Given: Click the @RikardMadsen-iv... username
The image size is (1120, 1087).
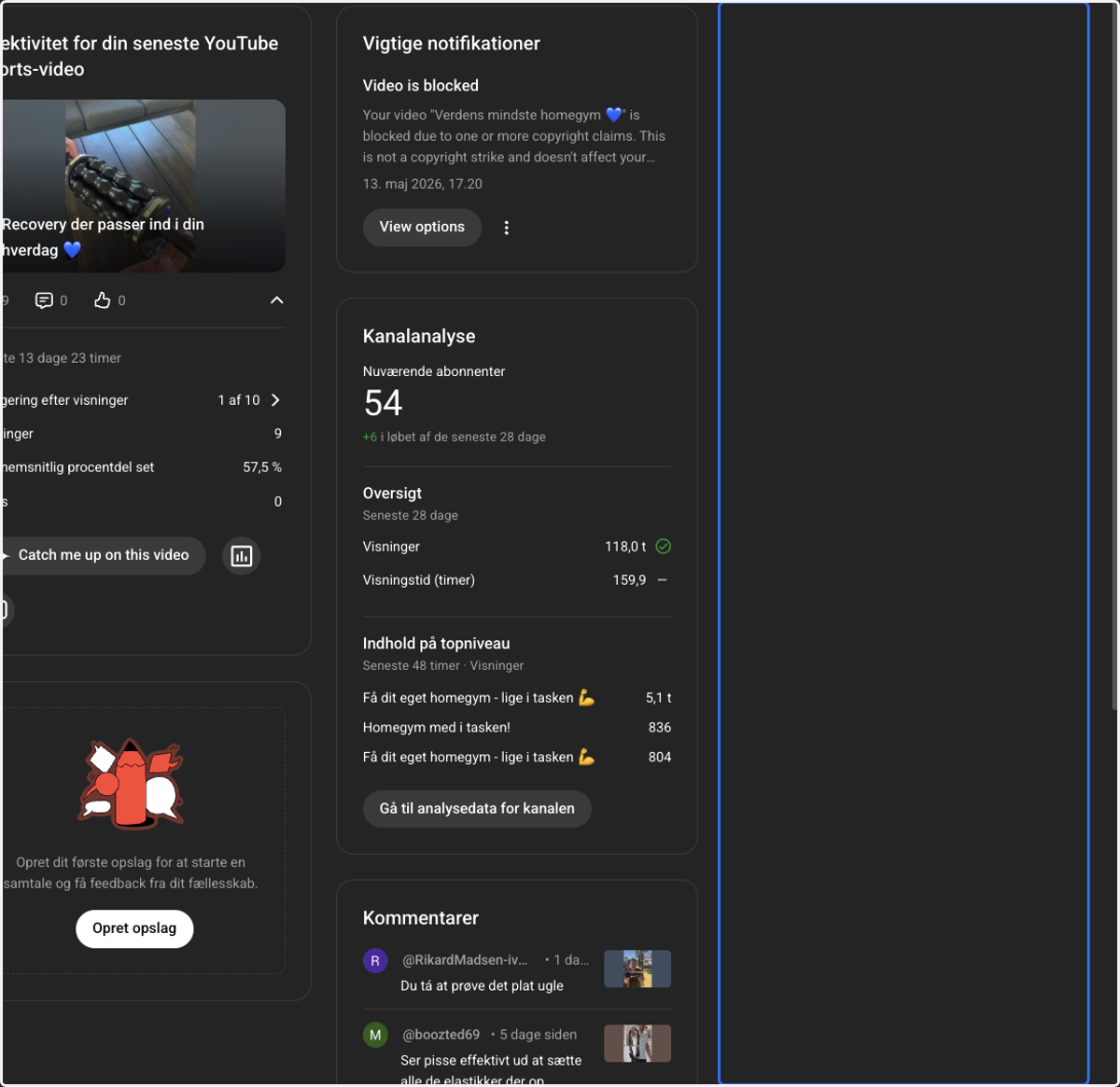Looking at the screenshot, I should coord(465,960).
